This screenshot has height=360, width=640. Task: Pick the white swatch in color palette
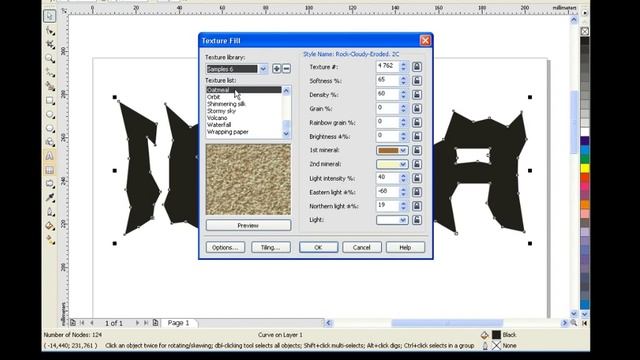(x=585, y=132)
